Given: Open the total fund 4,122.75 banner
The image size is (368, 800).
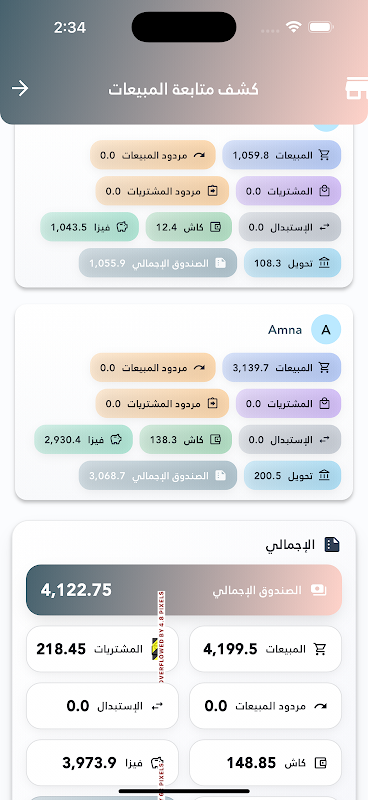Looking at the screenshot, I should tap(184, 590).
